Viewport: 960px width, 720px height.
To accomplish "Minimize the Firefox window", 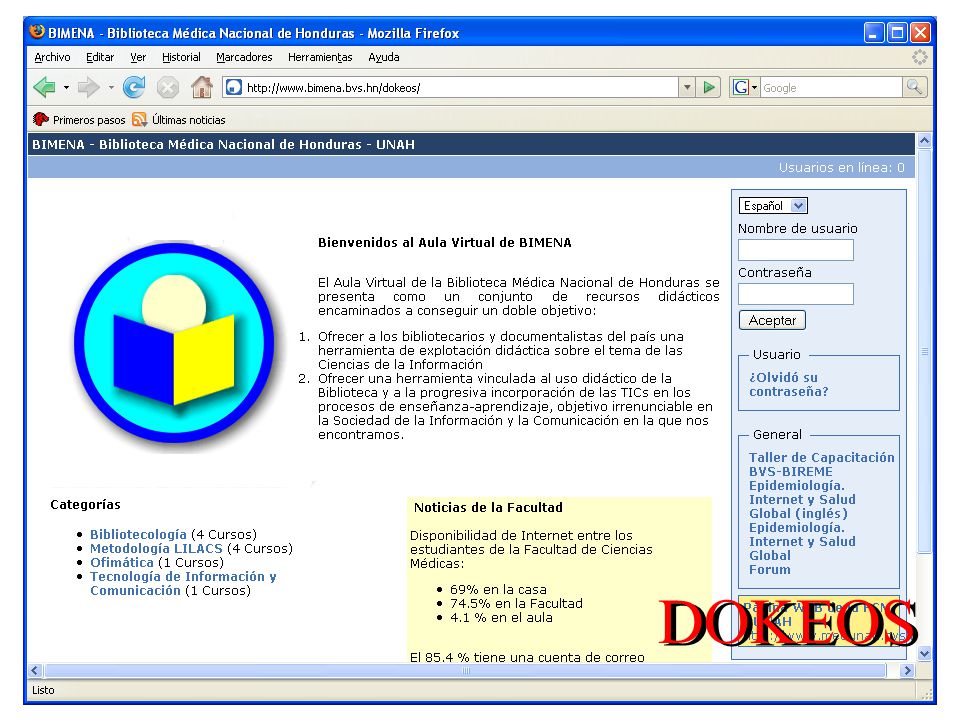I will point(874,32).
